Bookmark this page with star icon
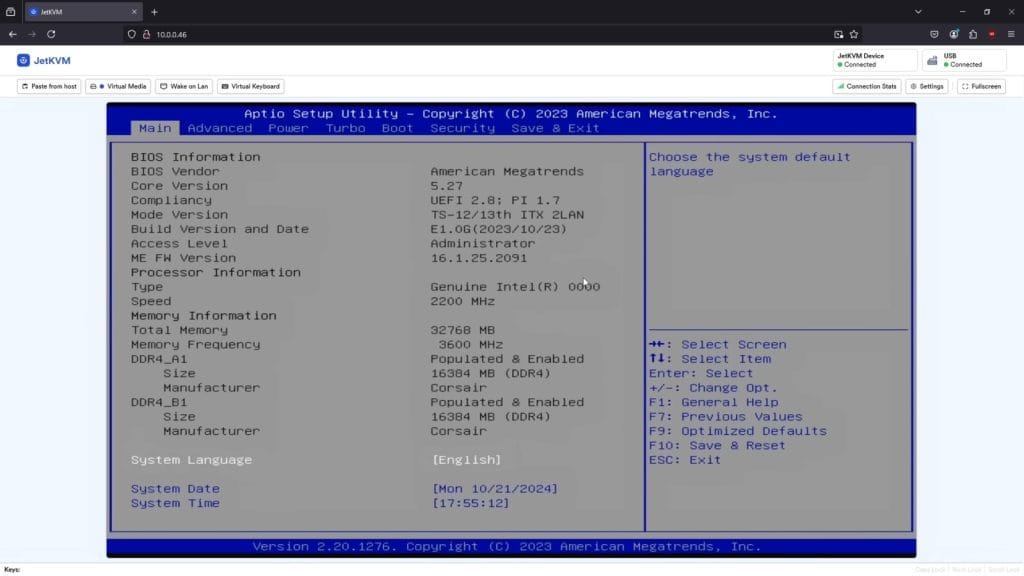The height and width of the screenshot is (576, 1024). pos(854,34)
